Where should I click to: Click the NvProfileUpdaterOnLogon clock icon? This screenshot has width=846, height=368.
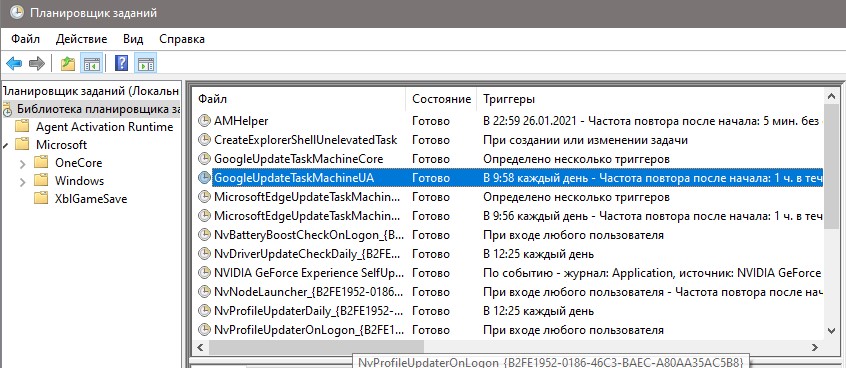204,330
